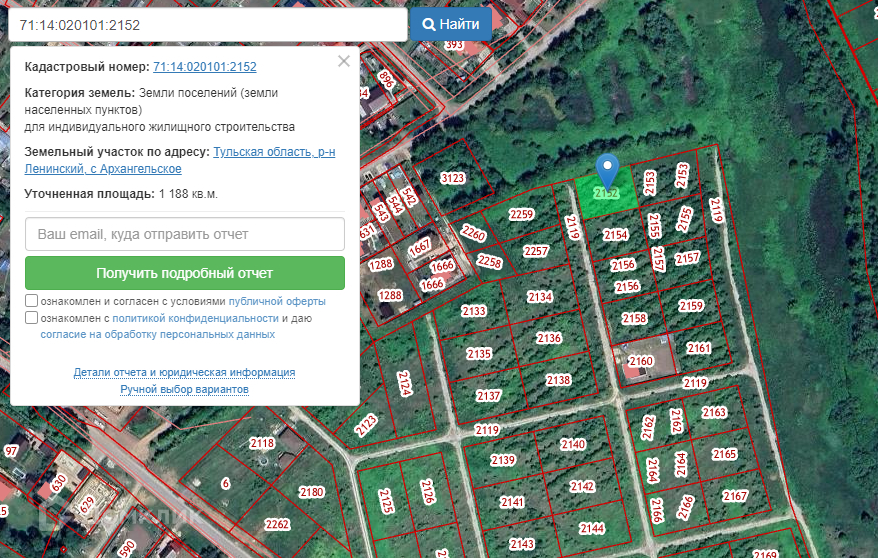Image resolution: width=878 pixels, height=558 pixels.
Task: Select parcel label 2258 on map
Action: [489, 261]
